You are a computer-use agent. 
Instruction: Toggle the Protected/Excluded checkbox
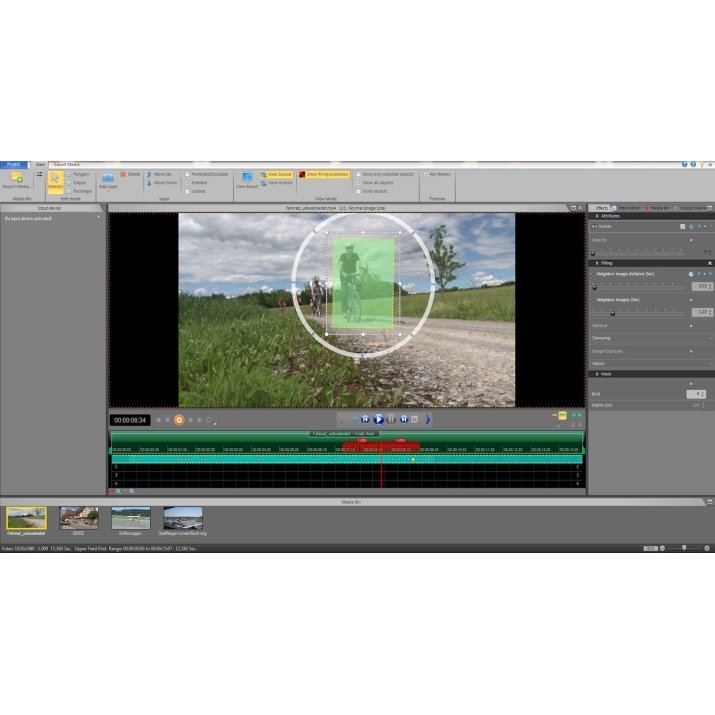(x=187, y=174)
